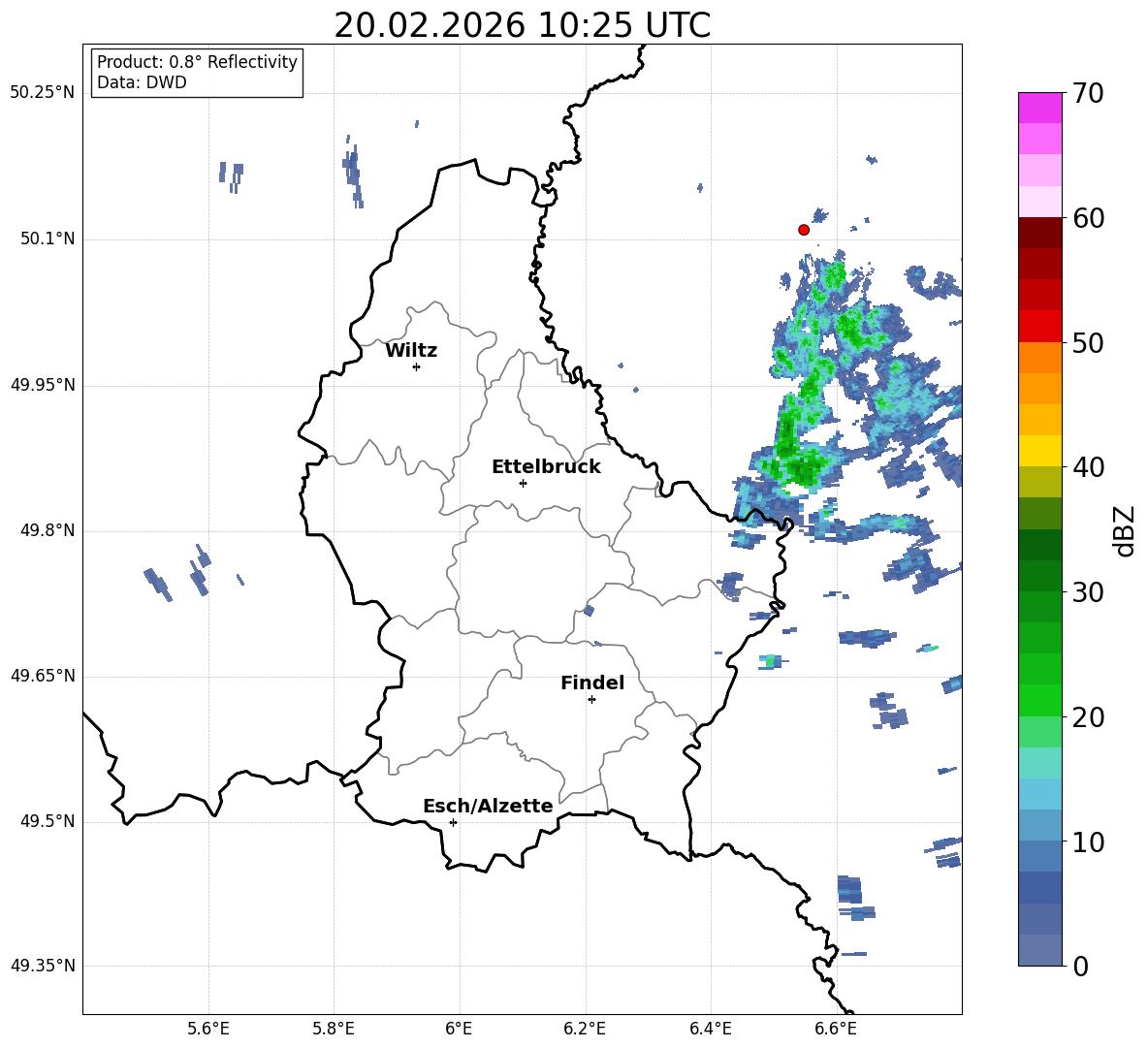Click the 5.8°E longitude label
1148x1048 pixels.
click(x=334, y=1029)
